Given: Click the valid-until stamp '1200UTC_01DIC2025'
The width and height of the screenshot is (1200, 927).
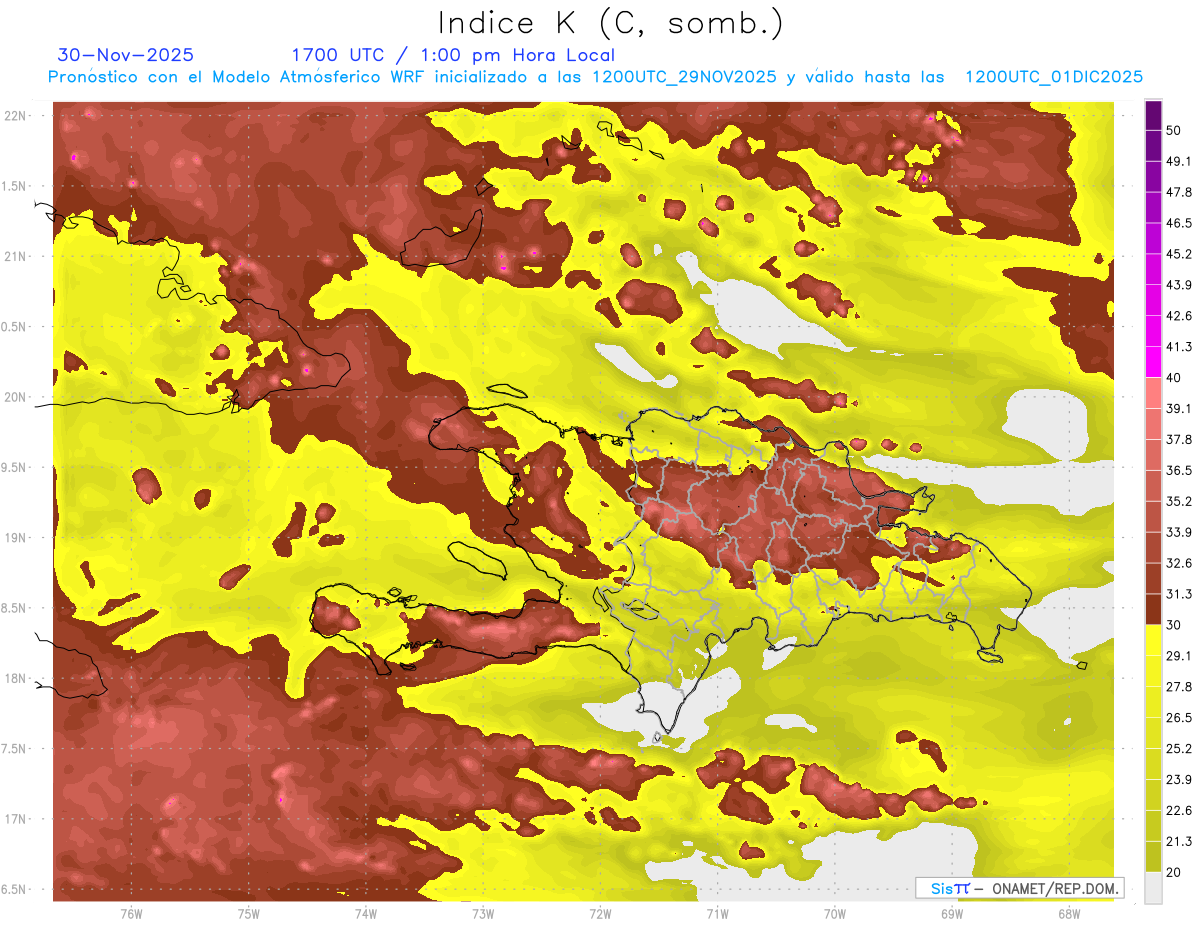Looking at the screenshot, I should point(1054,77).
